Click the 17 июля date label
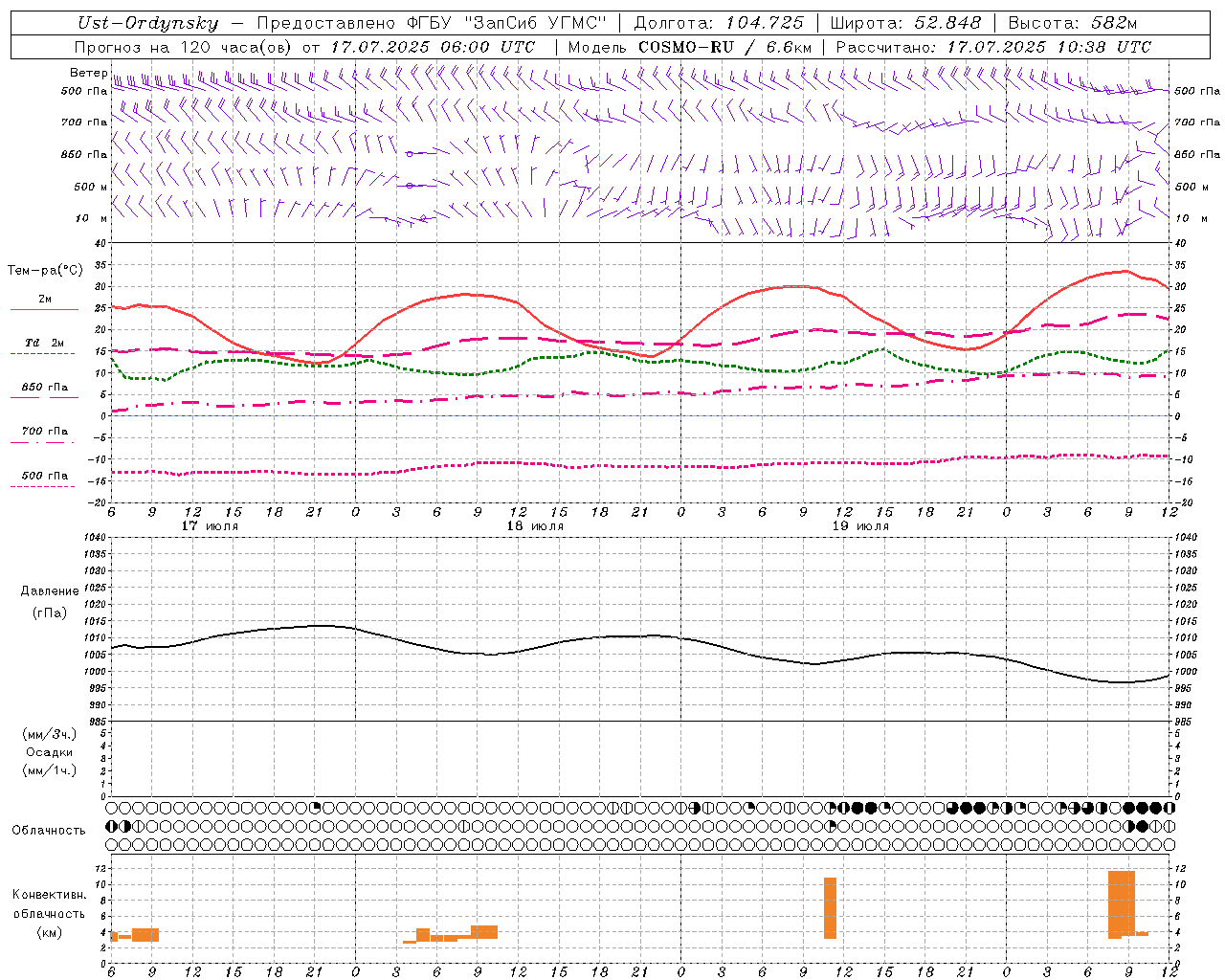This screenshot has height=980, width=1225. (210, 526)
